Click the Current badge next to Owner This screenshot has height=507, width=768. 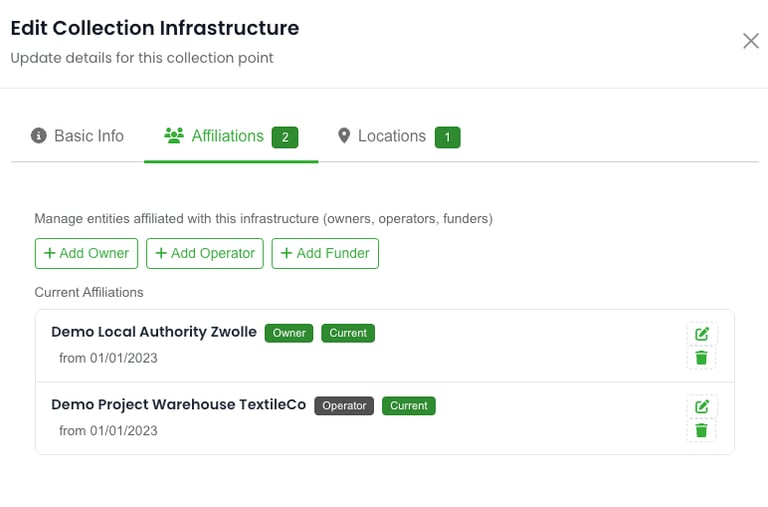pyautogui.click(x=348, y=333)
